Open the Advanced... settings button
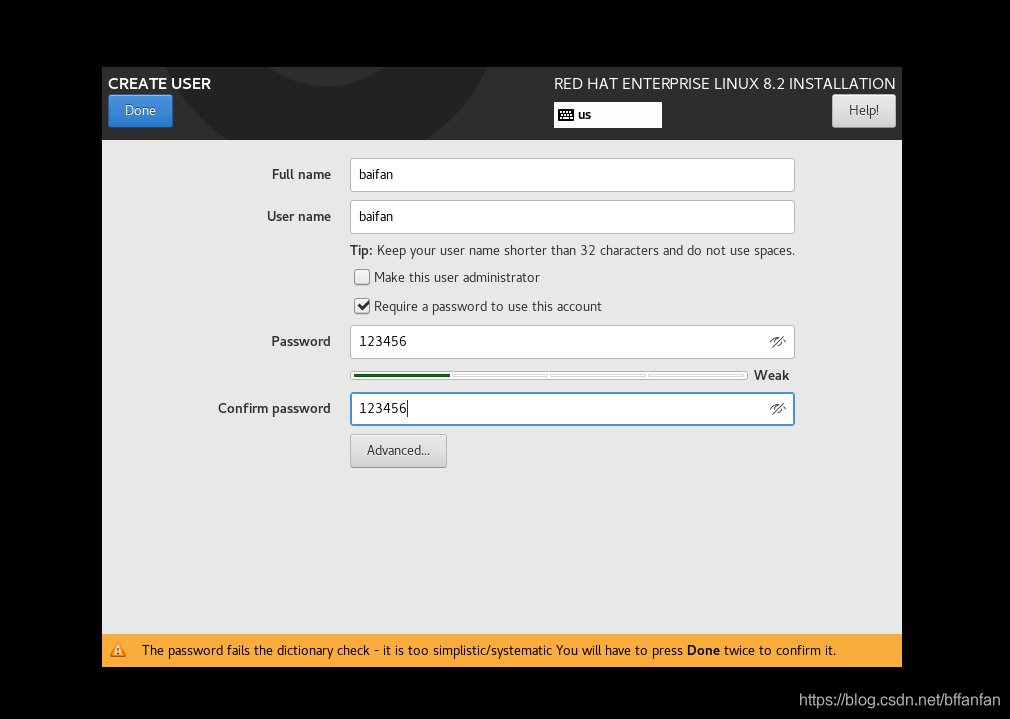This screenshot has height=719, width=1010. pos(398,450)
